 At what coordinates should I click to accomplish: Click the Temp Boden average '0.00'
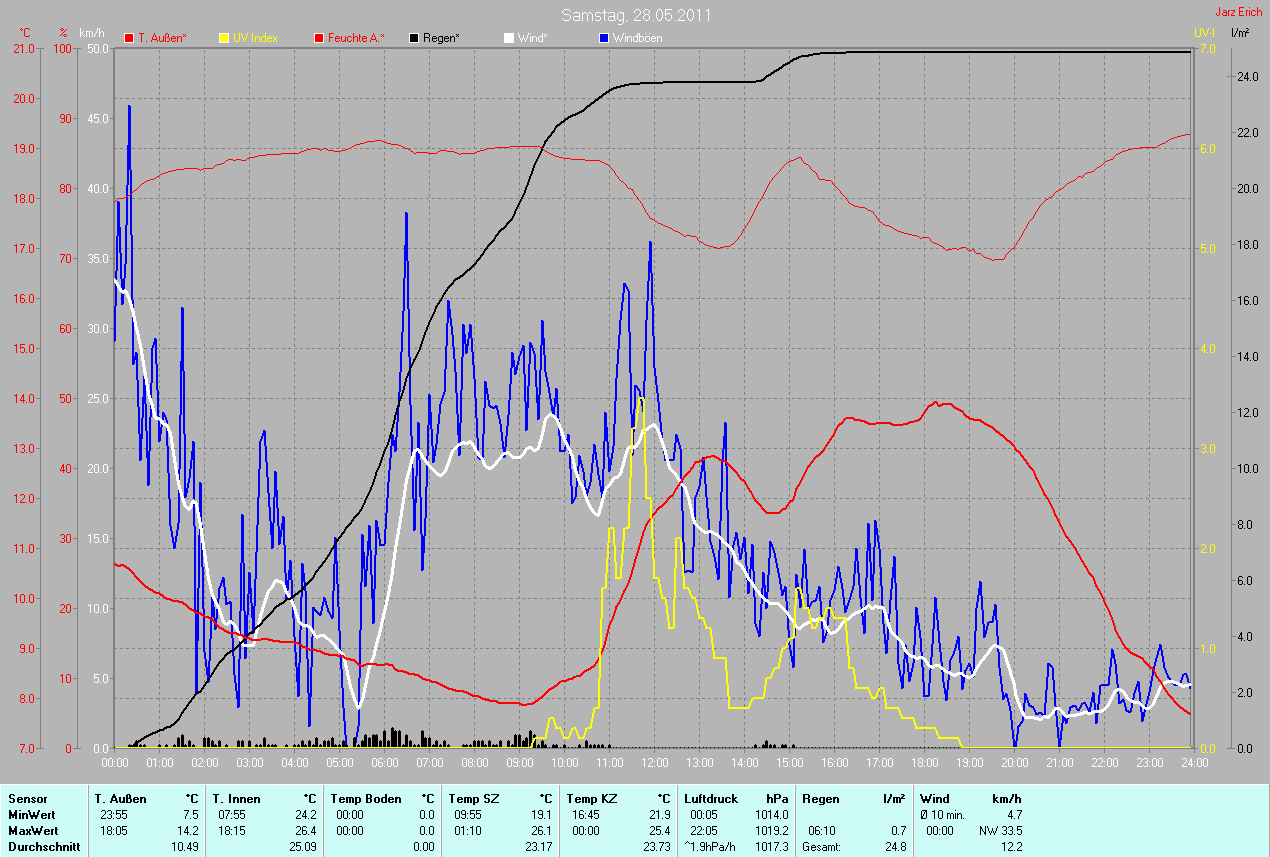coord(424,847)
